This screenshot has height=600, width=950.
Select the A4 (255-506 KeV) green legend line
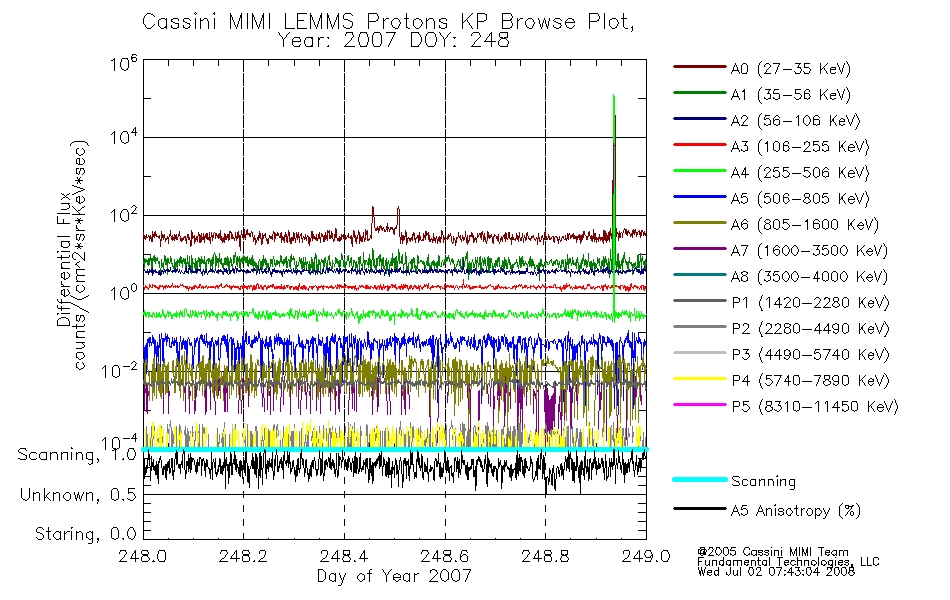click(699, 171)
